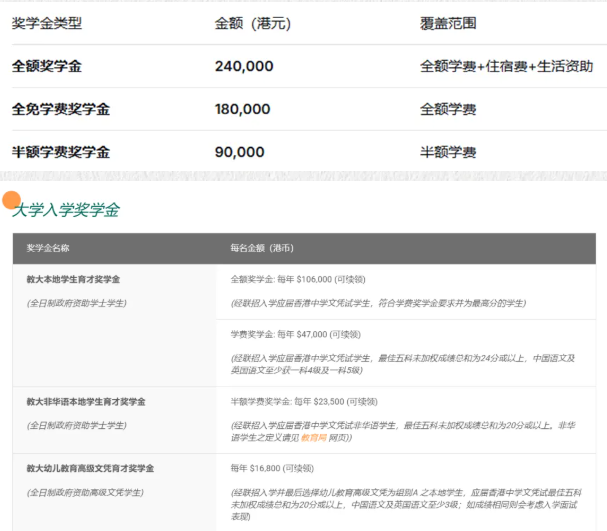Select 教大本地学生育才奖学金 scholarship name
The width and height of the screenshot is (607, 531).
(73, 279)
